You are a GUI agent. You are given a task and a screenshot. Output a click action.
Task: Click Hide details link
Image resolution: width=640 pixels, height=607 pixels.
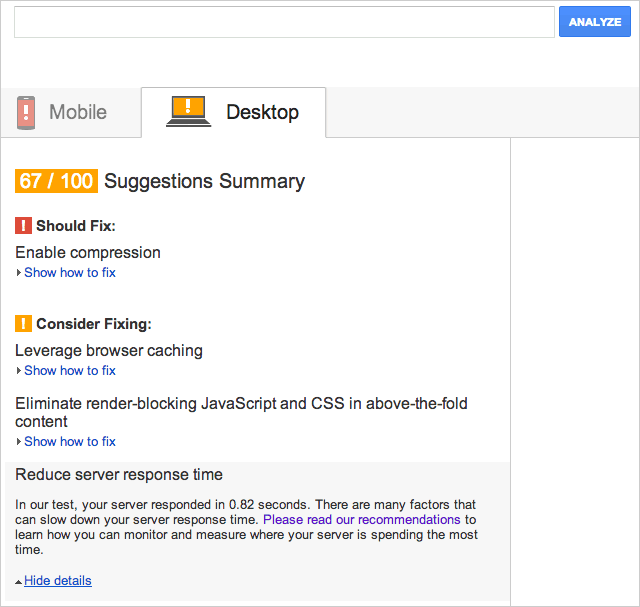(x=58, y=580)
